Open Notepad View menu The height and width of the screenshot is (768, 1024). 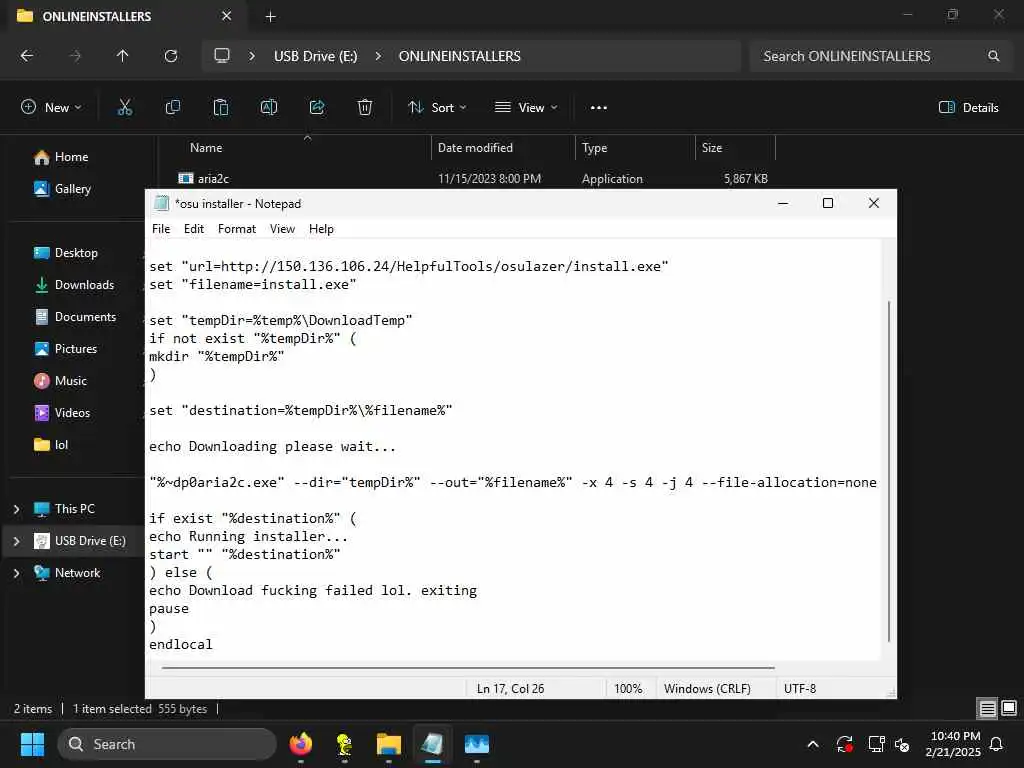282,229
